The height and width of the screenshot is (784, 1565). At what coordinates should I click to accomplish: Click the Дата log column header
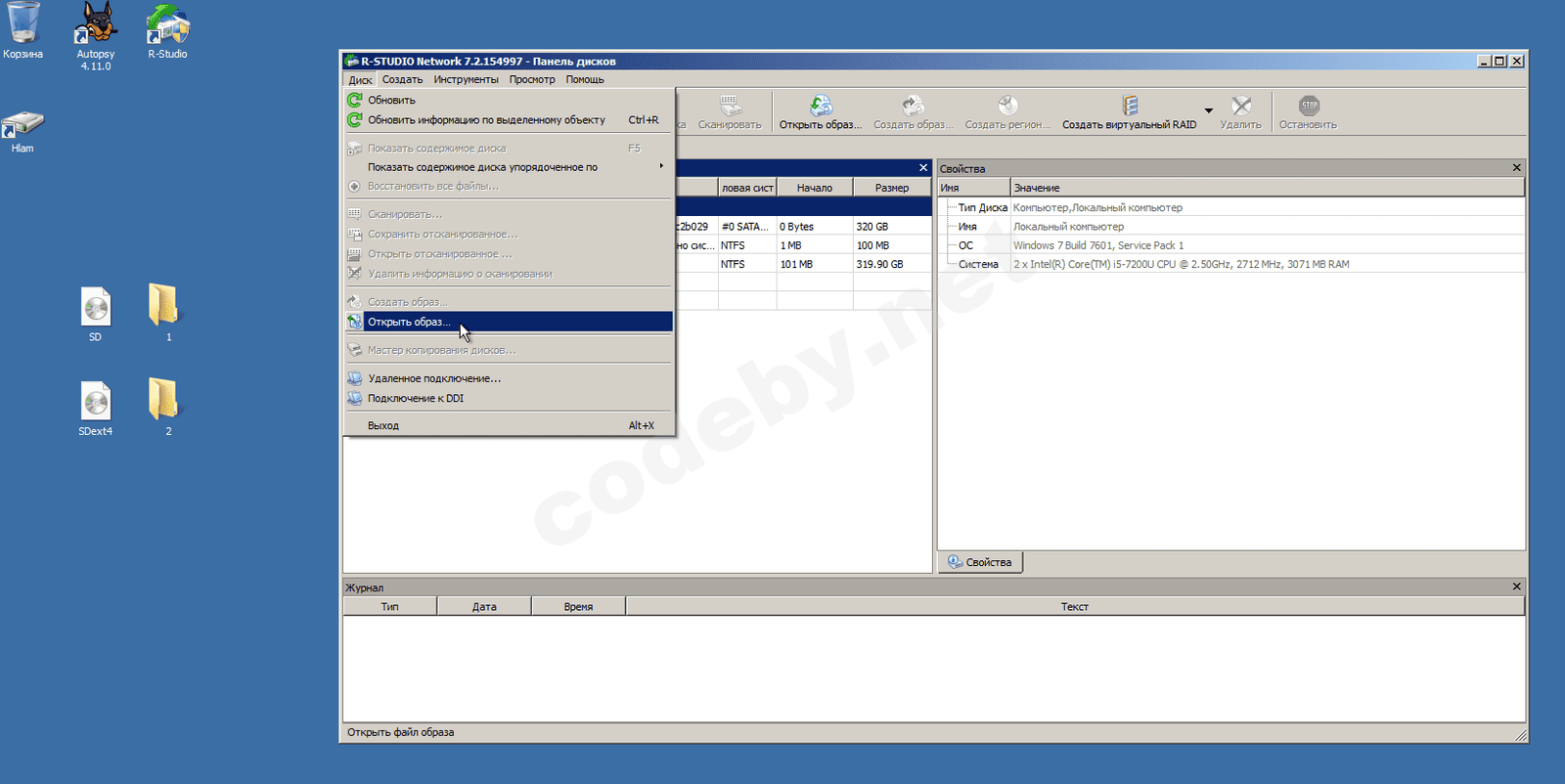pyautogui.click(x=484, y=607)
